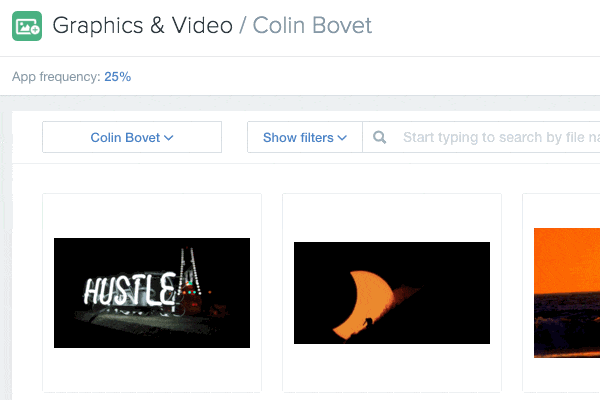Click the 25% app frequency value
Viewport: 600px width, 400px height.
pos(117,77)
